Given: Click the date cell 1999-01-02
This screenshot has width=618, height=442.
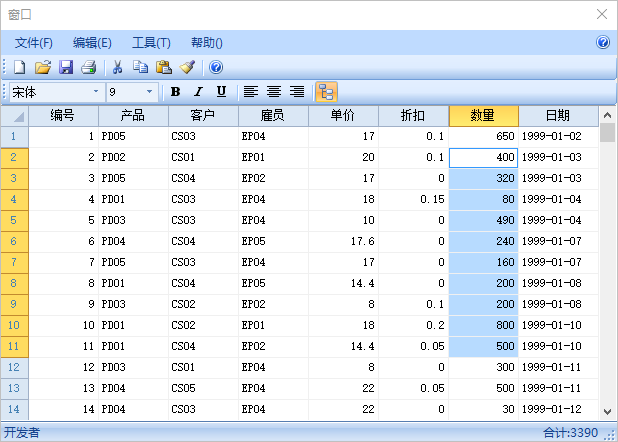Looking at the screenshot, I should [558, 136].
